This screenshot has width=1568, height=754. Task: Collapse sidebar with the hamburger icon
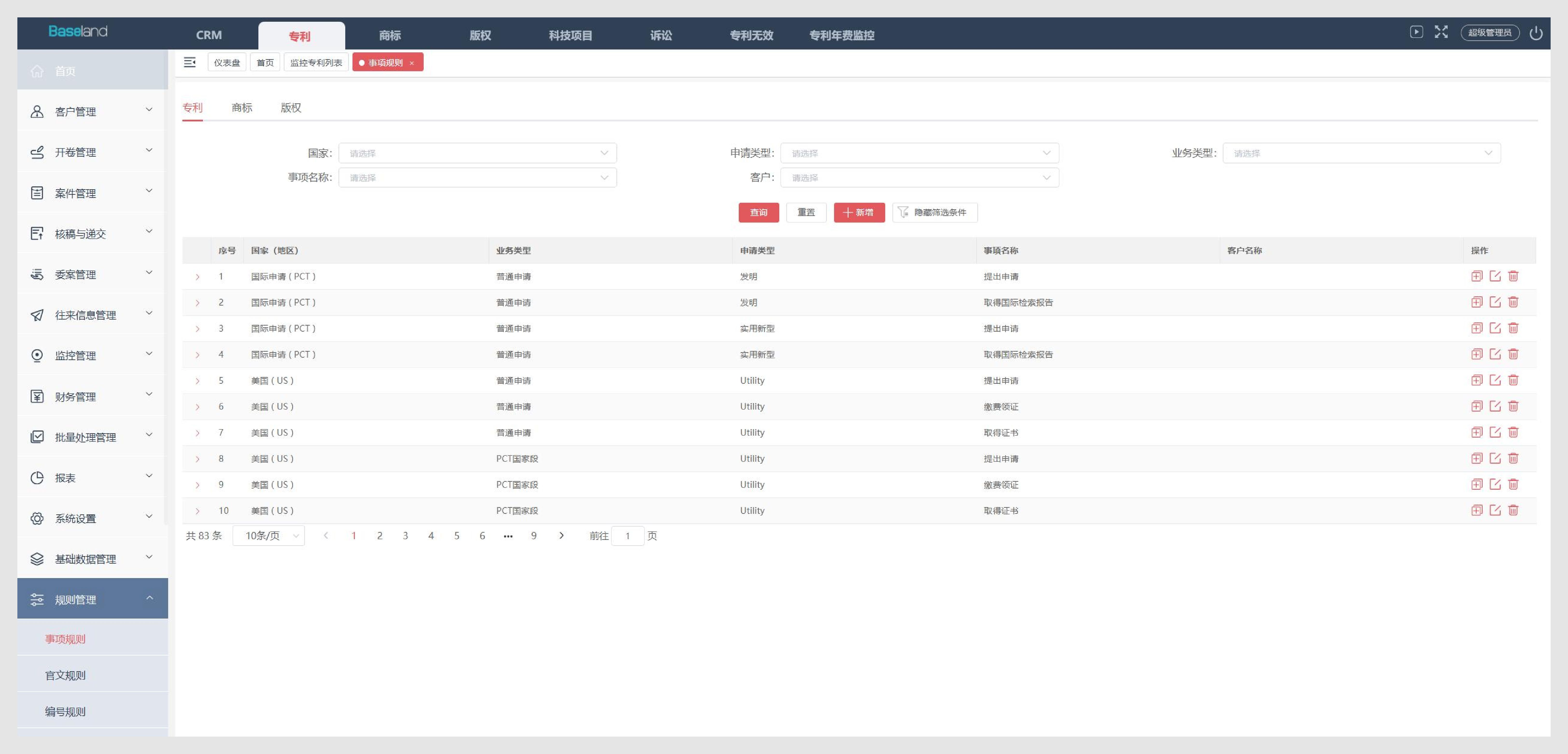click(190, 62)
